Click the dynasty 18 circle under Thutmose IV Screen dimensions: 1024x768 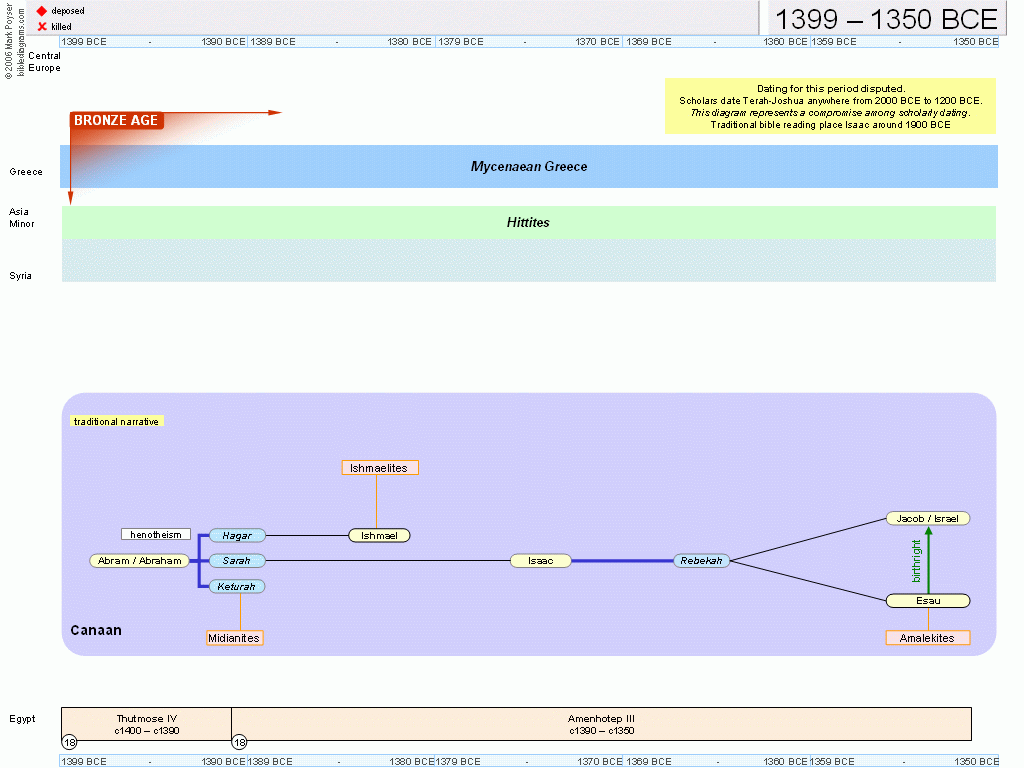pyautogui.click(x=69, y=742)
